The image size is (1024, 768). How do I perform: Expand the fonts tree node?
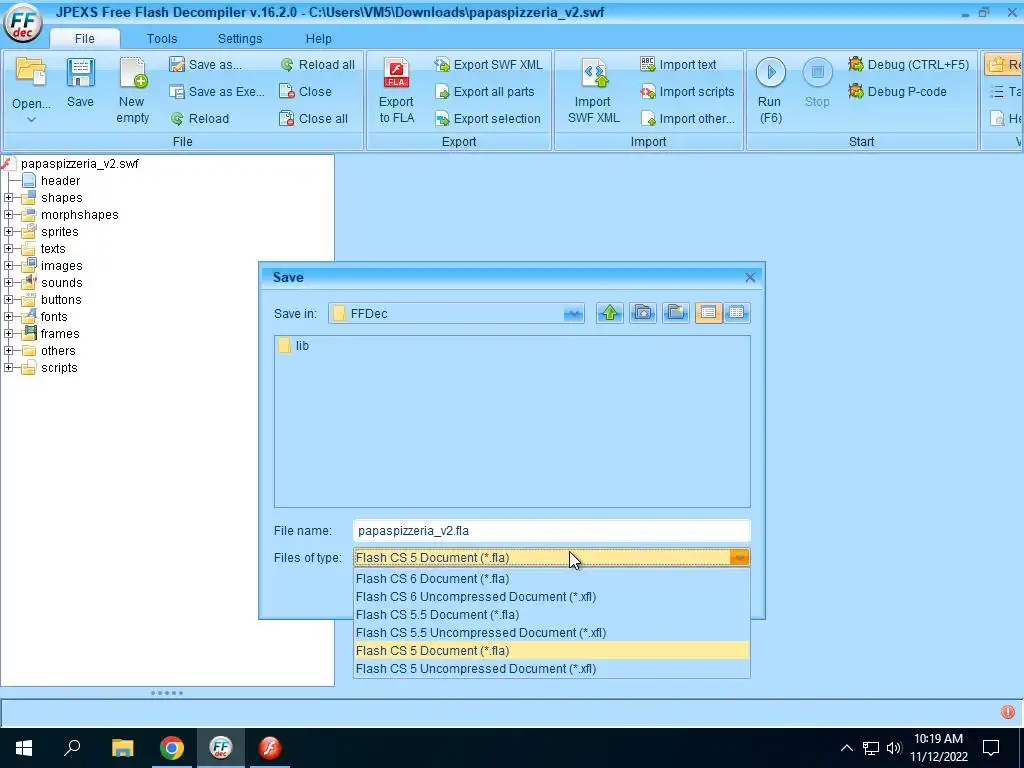coord(8,316)
